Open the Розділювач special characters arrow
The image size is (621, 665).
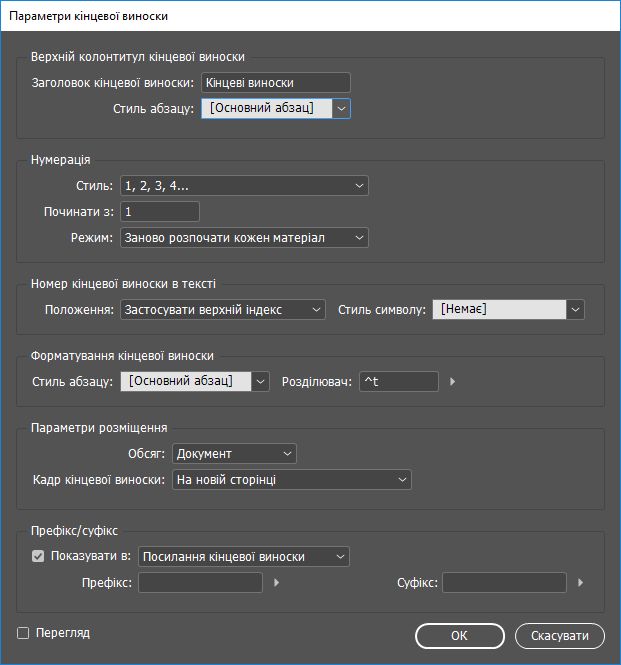453,382
